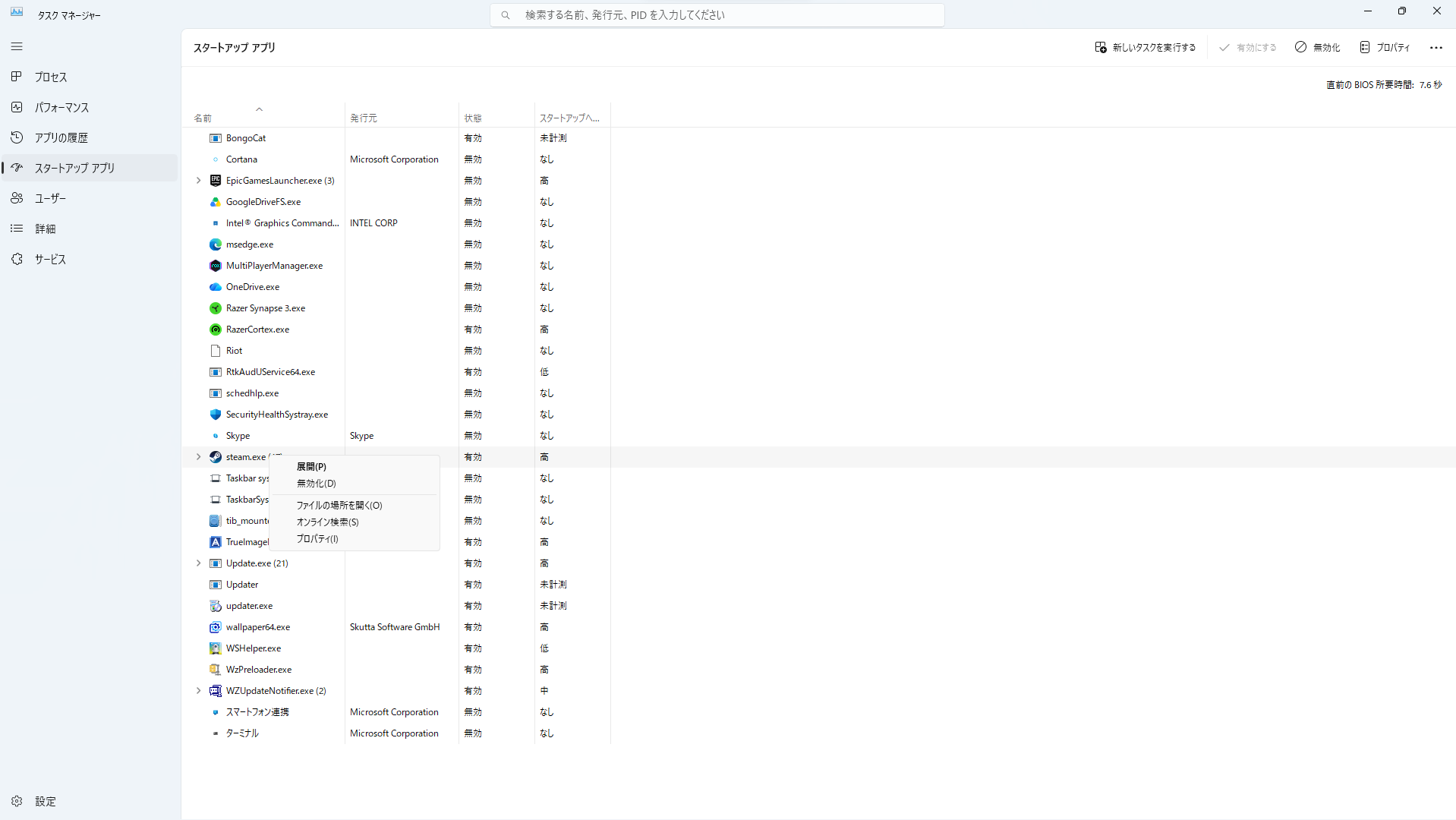Click the Razer Synapse 3.exe icon
This screenshot has width=1456, height=820.
click(216, 308)
